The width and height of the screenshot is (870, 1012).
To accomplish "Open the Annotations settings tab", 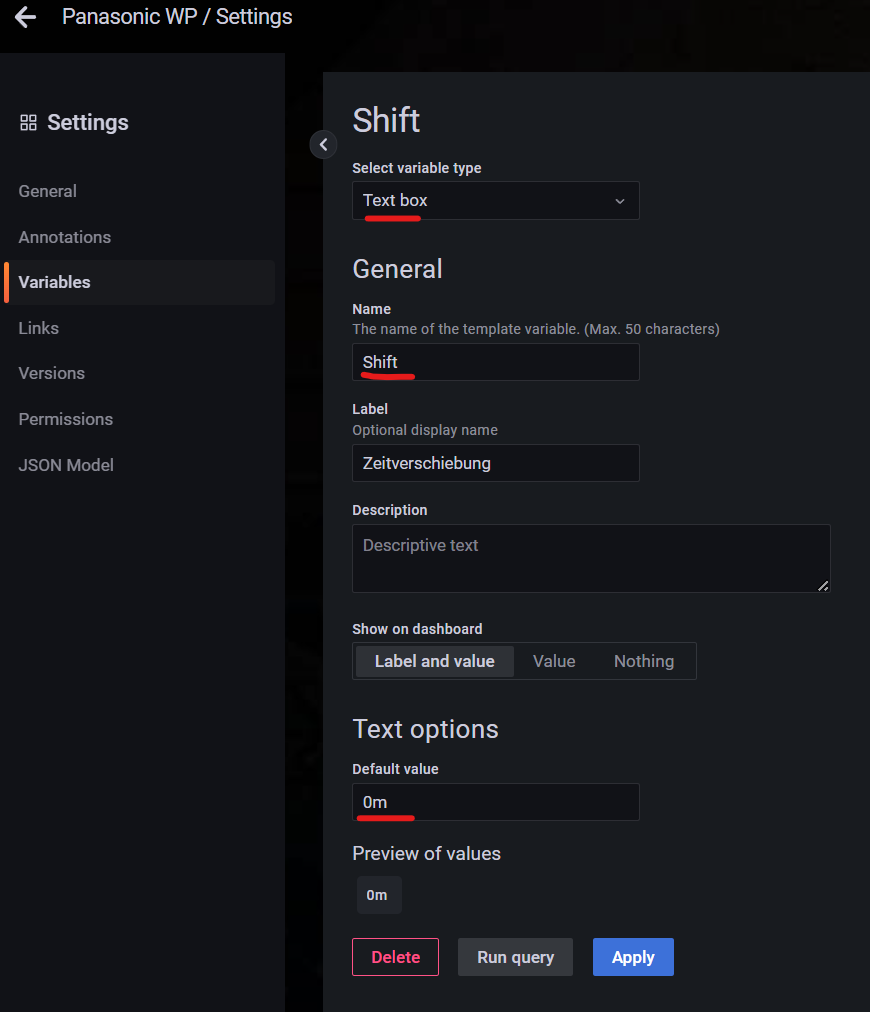I will click(x=65, y=237).
